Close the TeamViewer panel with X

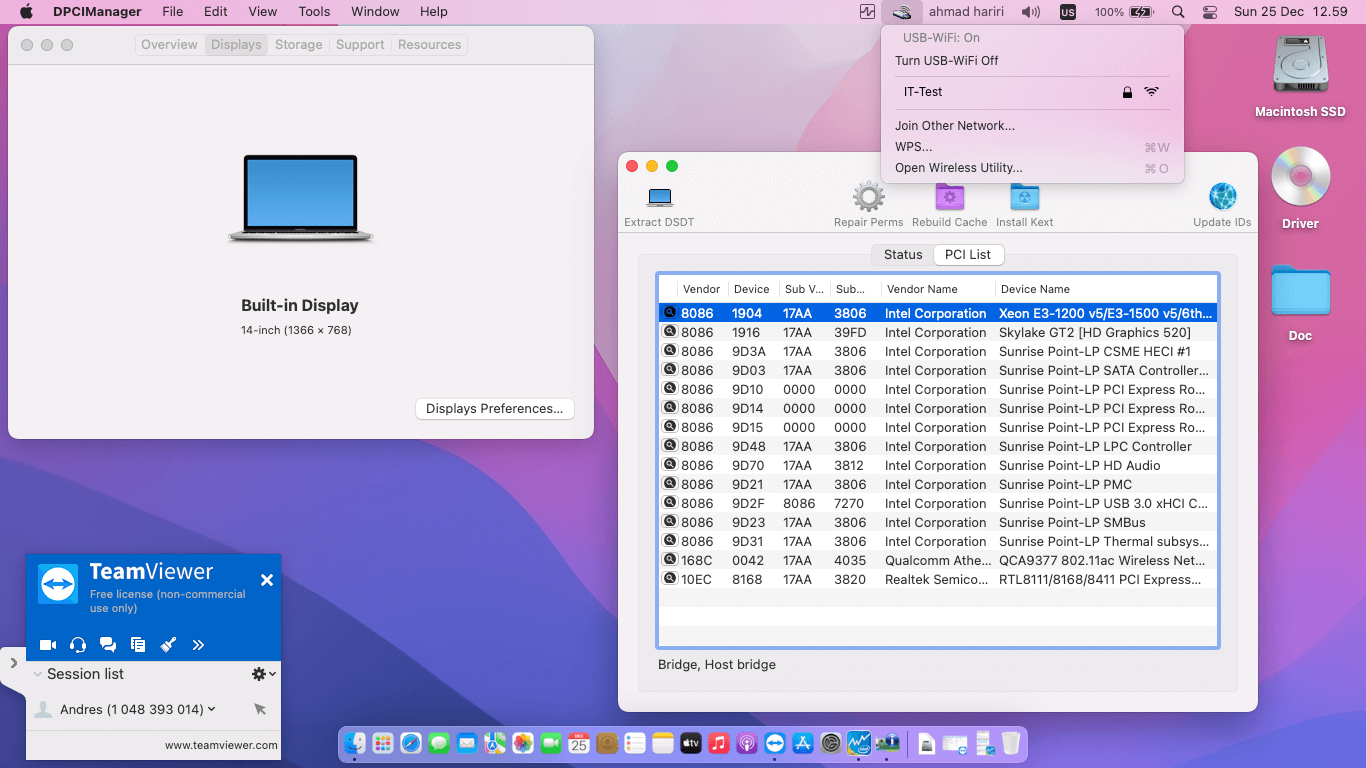(267, 580)
